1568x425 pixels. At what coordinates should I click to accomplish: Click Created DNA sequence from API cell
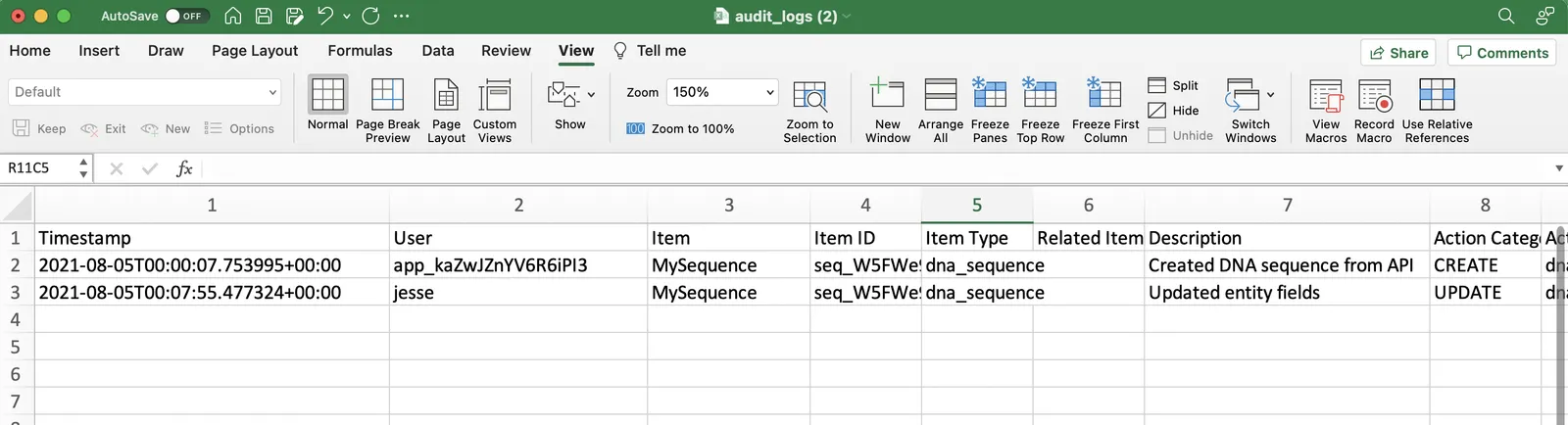point(1287,265)
